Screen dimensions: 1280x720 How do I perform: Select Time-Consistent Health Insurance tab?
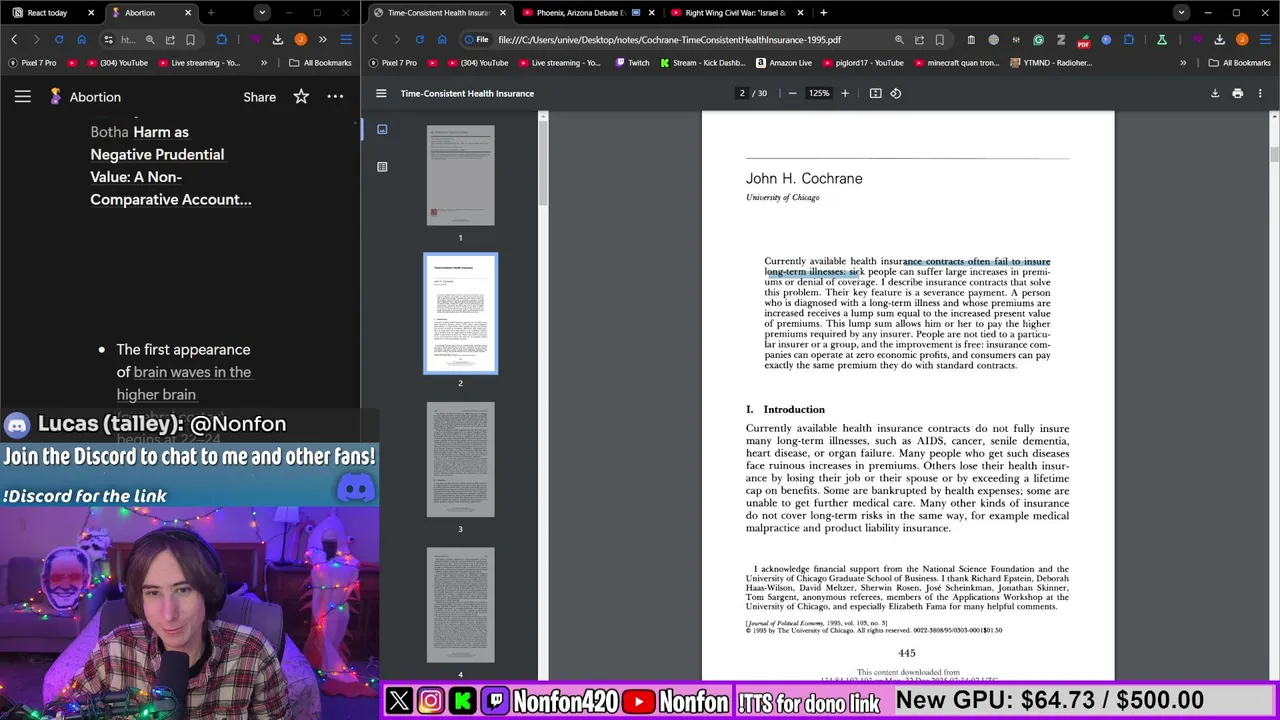click(x=438, y=13)
